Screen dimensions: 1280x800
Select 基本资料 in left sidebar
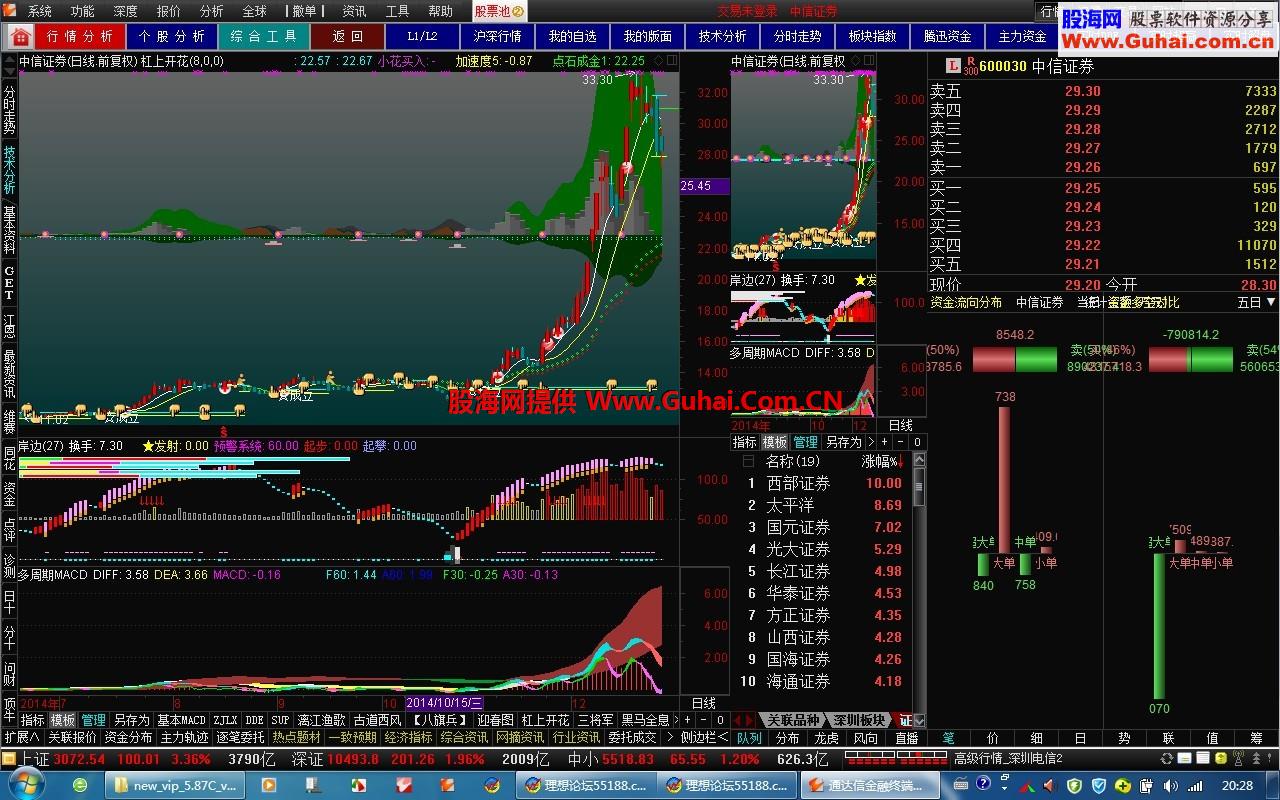[9, 229]
